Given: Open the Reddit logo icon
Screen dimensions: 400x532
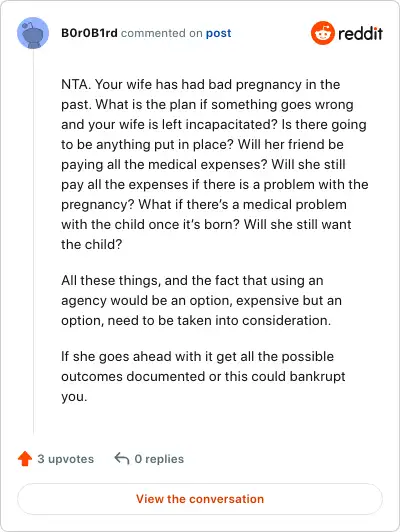Looking at the screenshot, I should tap(322, 33).
